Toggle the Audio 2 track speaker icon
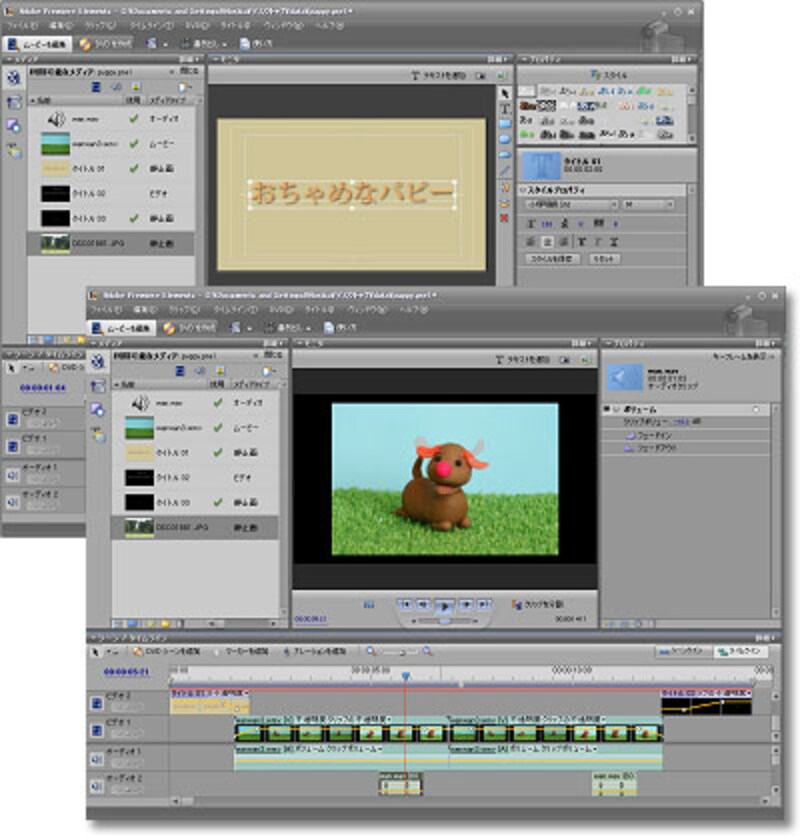This screenshot has height=836, width=800. (97, 787)
